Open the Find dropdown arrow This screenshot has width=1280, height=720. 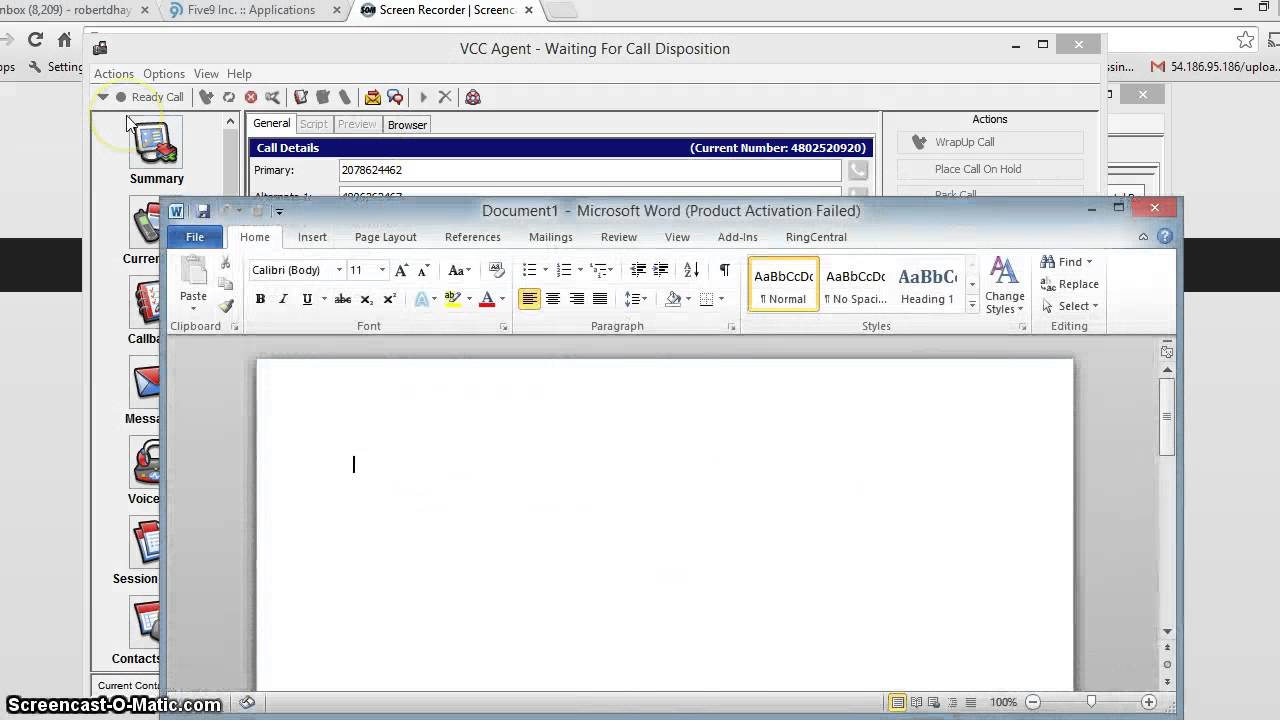[x=1089, y=262]
